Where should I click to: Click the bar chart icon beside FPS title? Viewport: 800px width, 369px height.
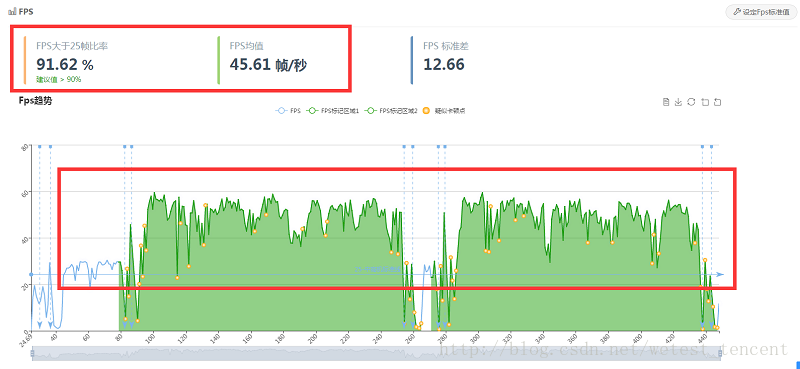pyautogui.click(x=12, y=11)
